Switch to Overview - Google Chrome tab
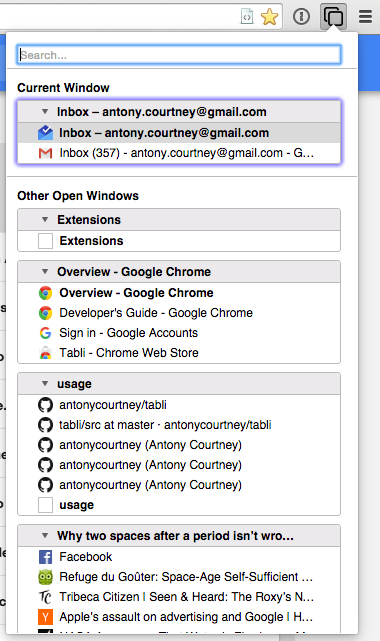Screen dimensions: 380x641 [x=179, y=293]
